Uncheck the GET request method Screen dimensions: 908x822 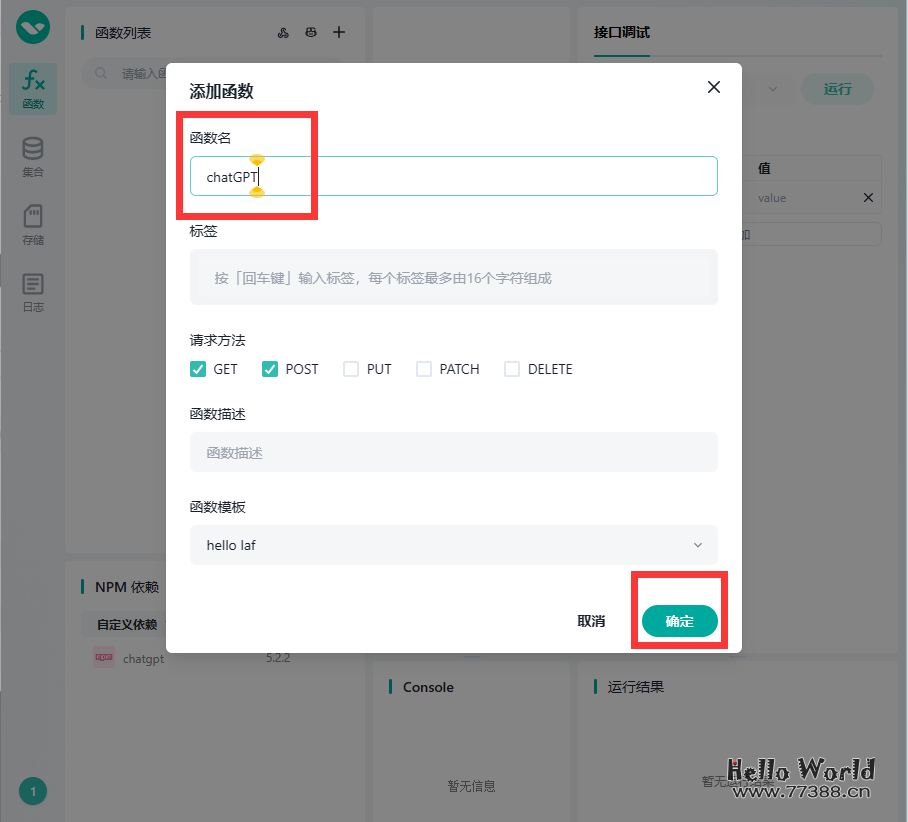pyautogui.click(x=198, y=369)
